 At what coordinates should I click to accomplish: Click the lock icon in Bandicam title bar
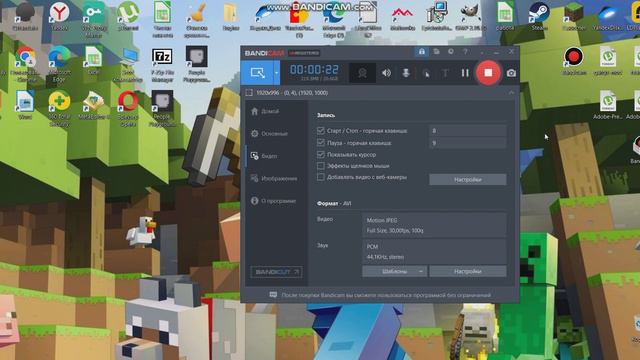422,52
